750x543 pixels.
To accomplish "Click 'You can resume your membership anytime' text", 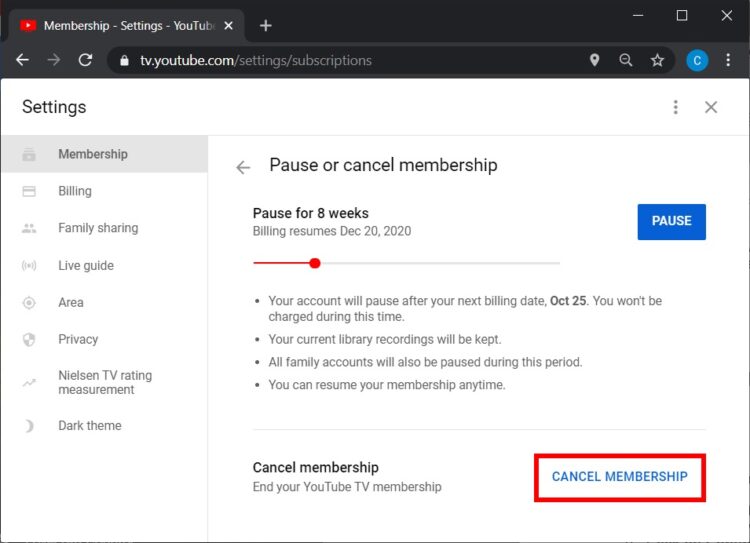I will 386,385.
